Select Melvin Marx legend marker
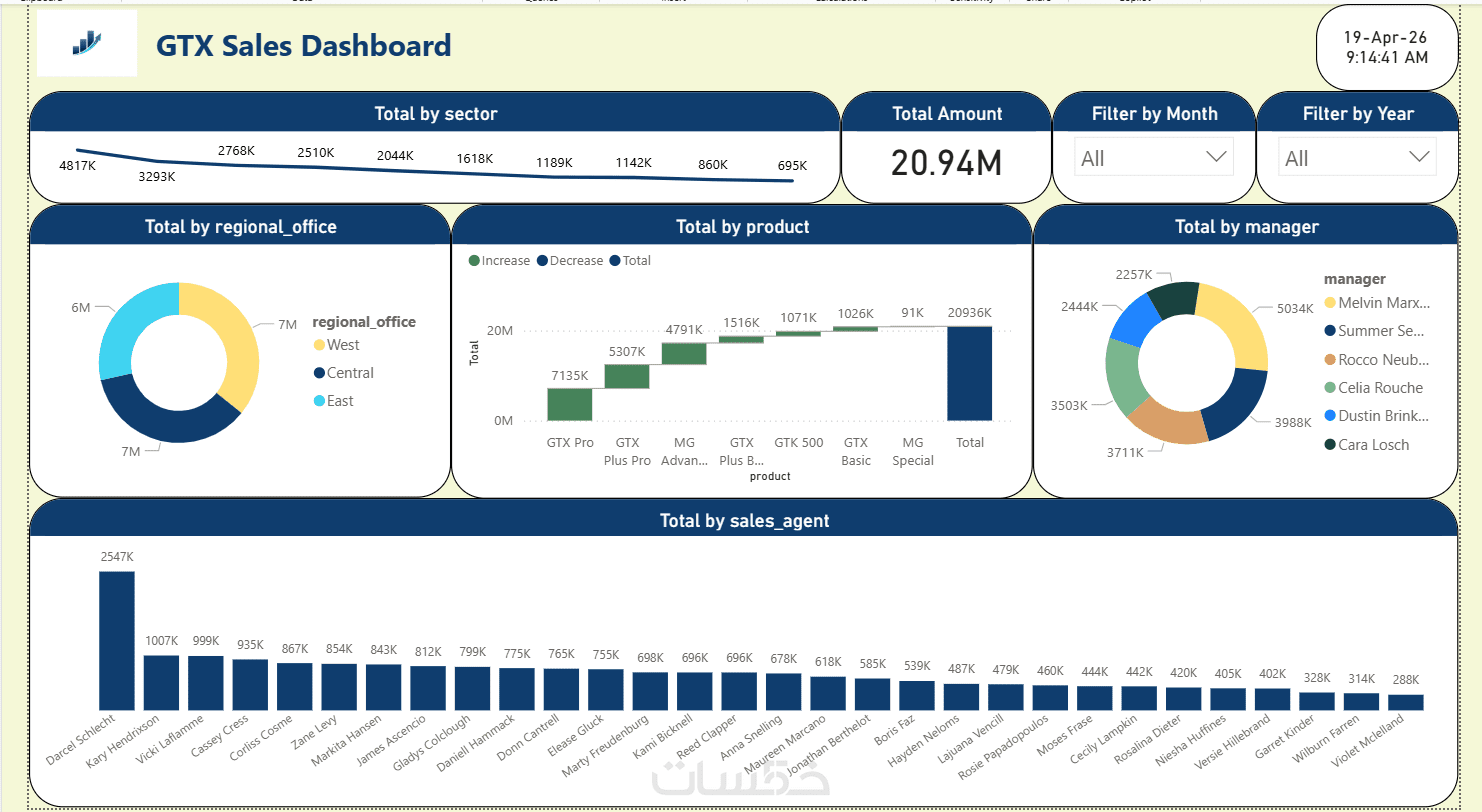 (x=1330, y=303)
